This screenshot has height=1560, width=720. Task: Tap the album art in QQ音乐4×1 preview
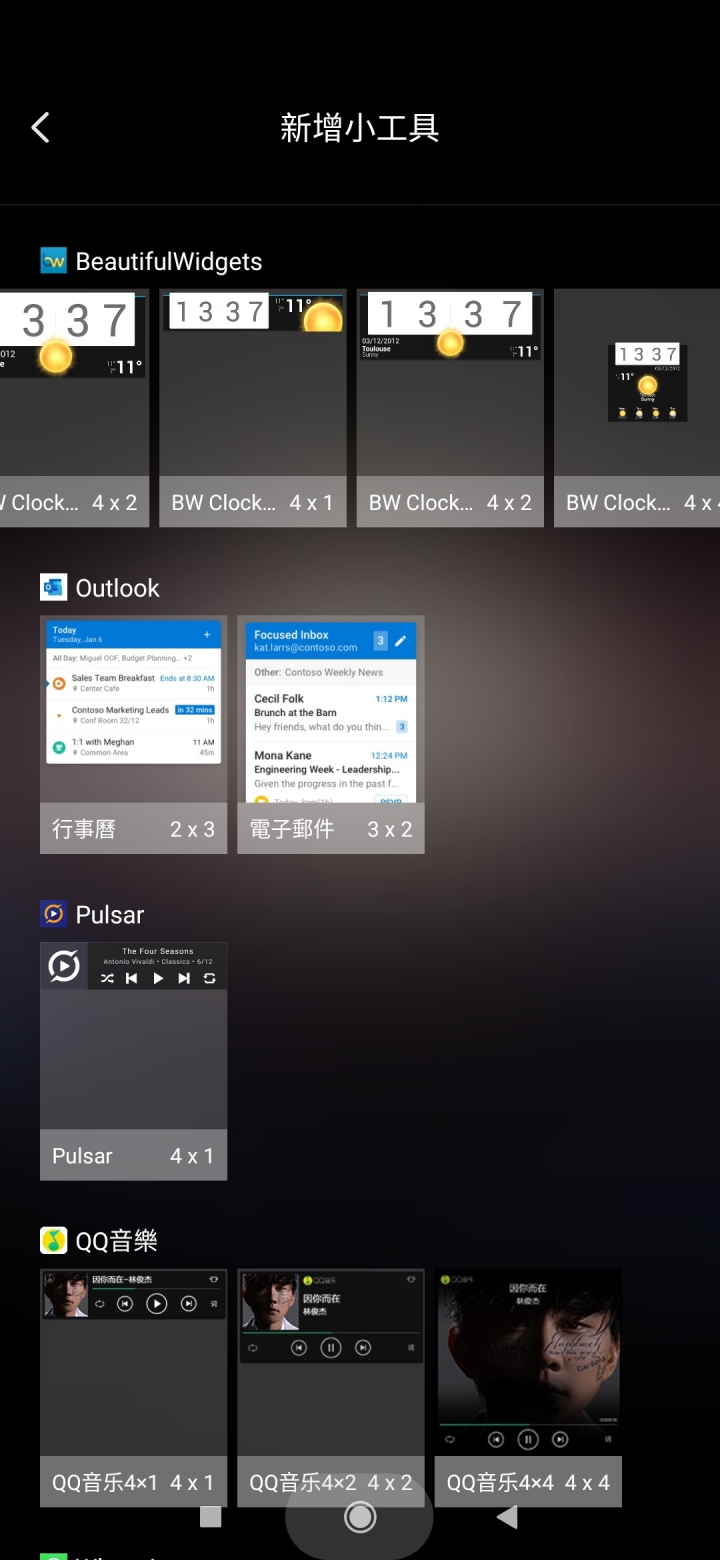(65, 1294)
